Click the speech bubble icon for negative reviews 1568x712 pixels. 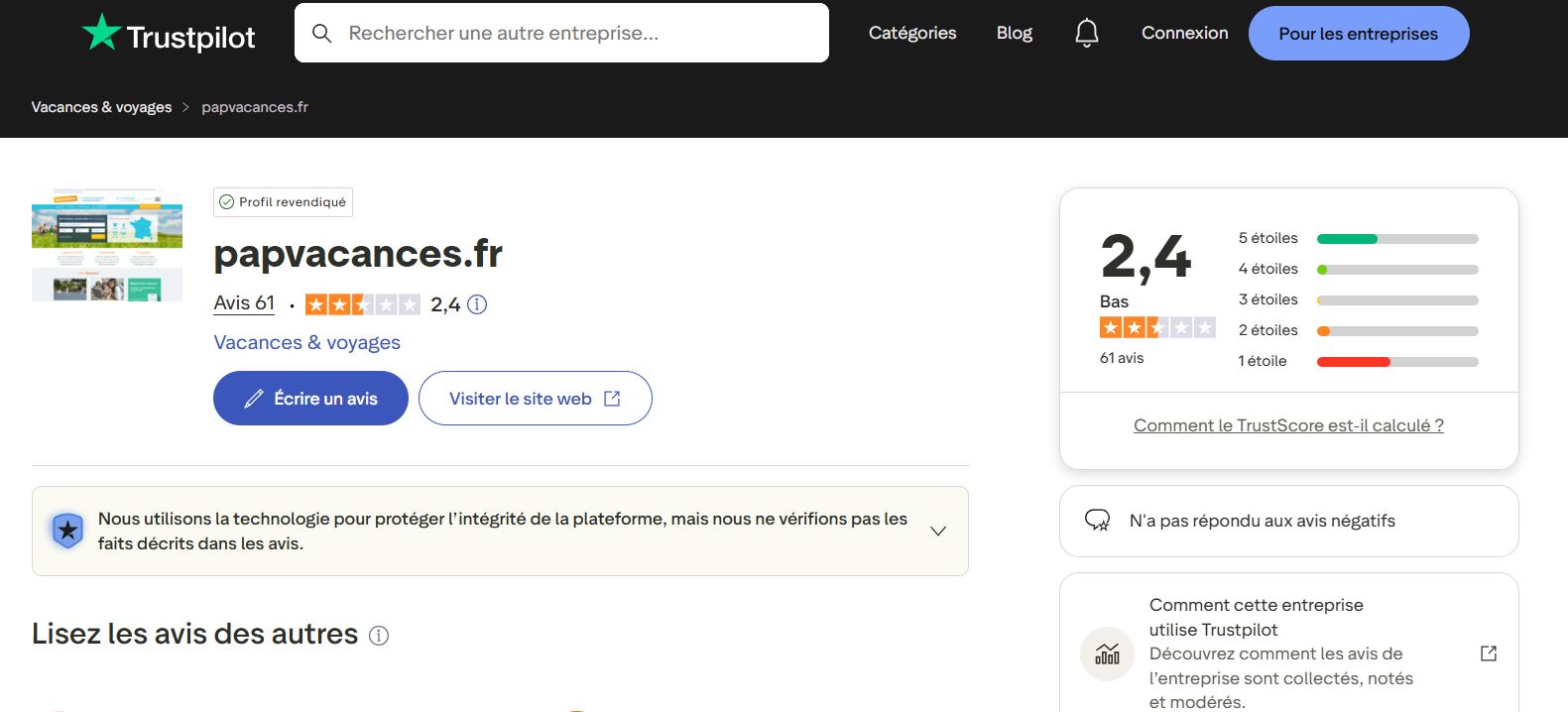1097,521
